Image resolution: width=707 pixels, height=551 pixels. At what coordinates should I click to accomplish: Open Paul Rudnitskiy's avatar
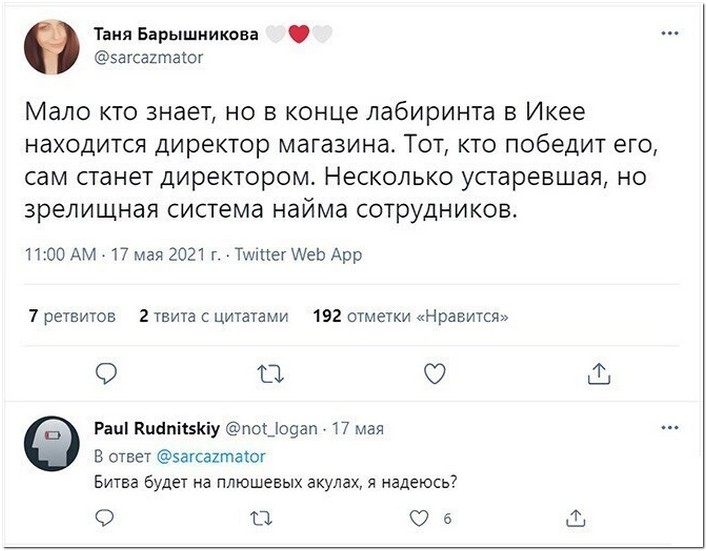click(52, 444)
